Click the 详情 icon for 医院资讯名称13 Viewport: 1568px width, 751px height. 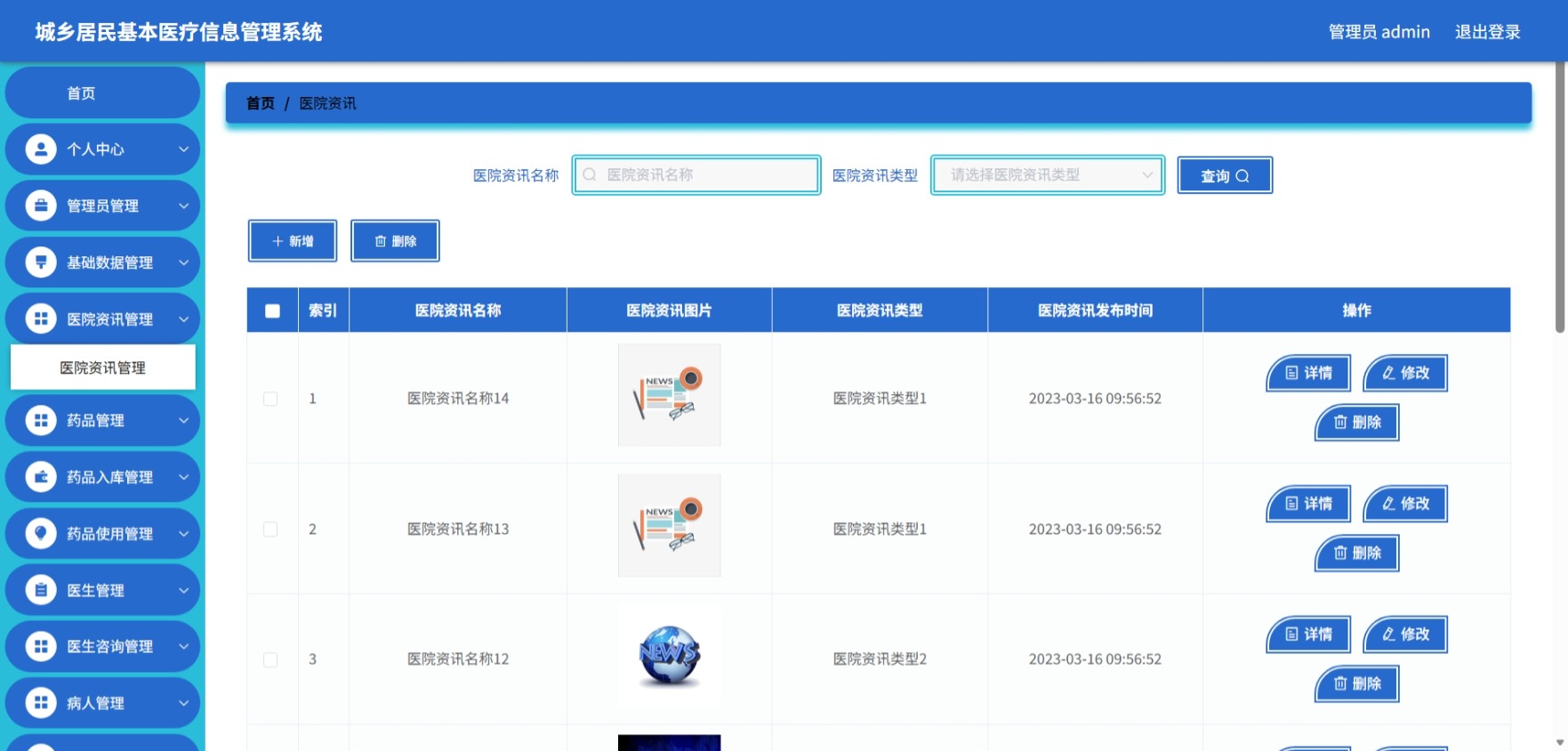tap(1292, 504)
